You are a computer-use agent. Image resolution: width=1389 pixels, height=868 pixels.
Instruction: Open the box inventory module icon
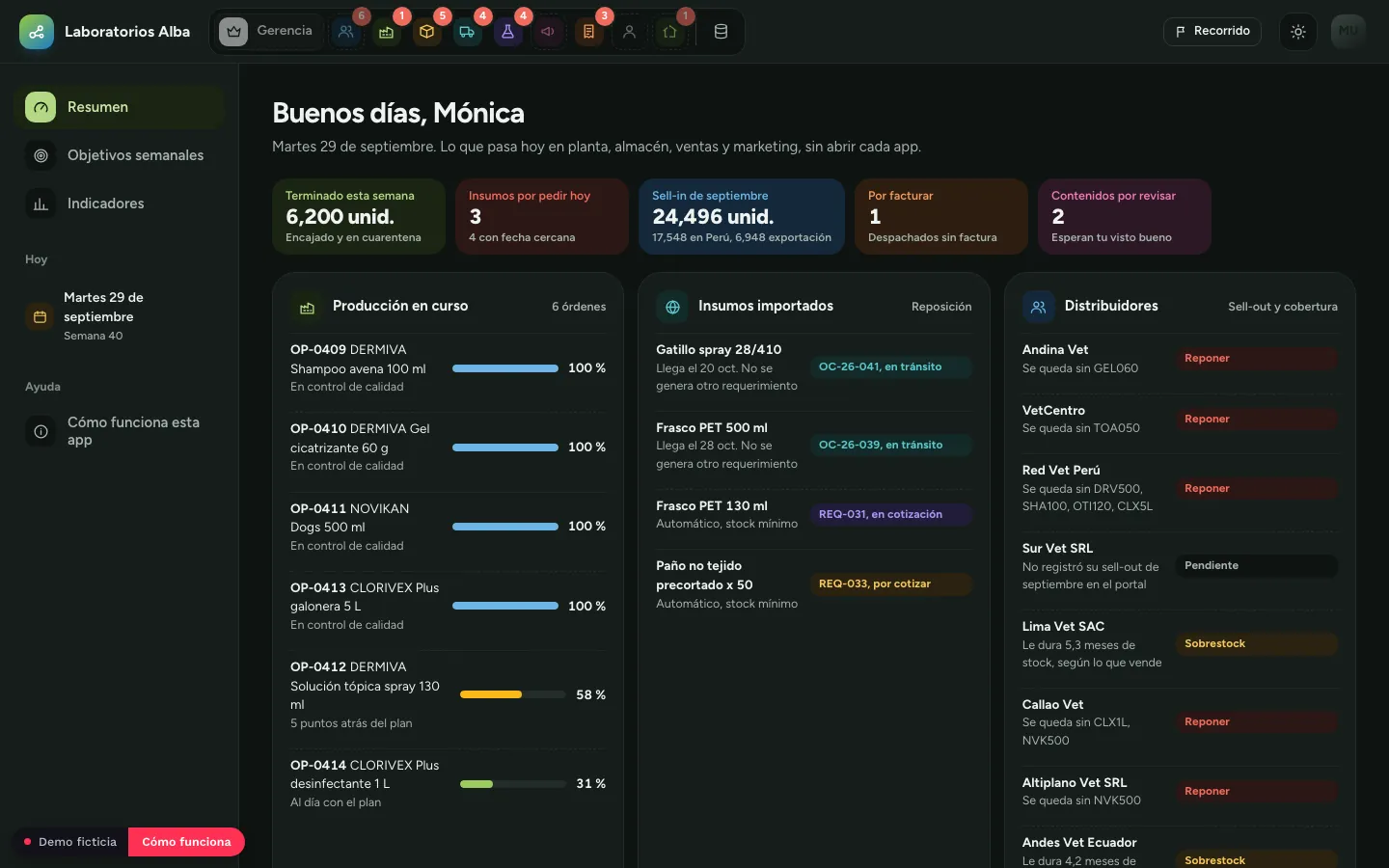(426, 32)
